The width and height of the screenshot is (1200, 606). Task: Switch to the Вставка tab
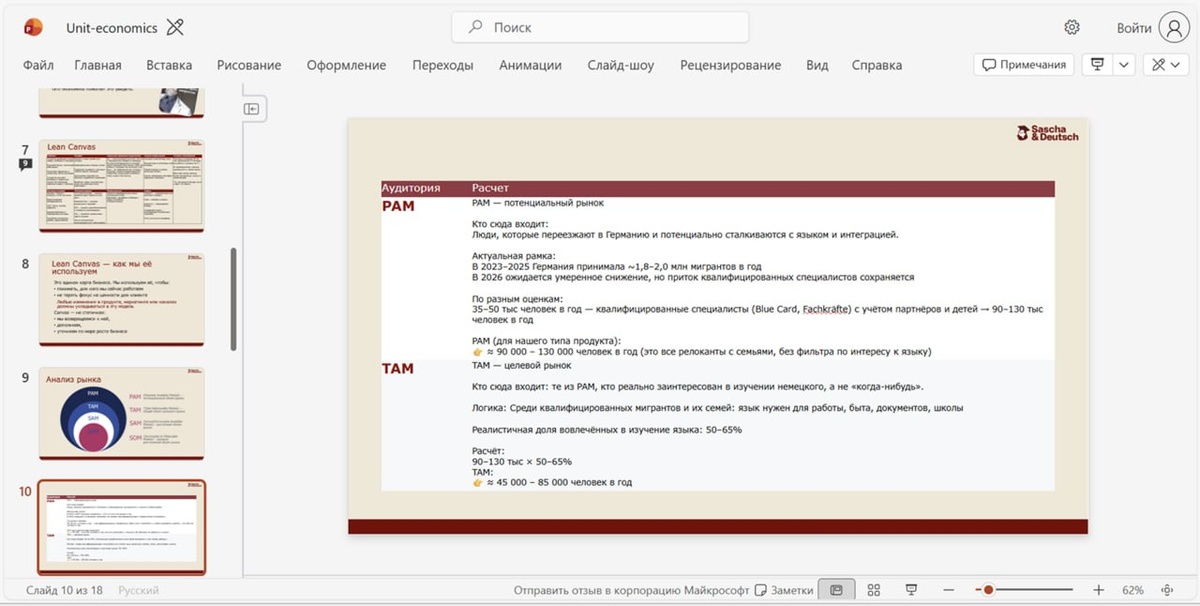169,65
